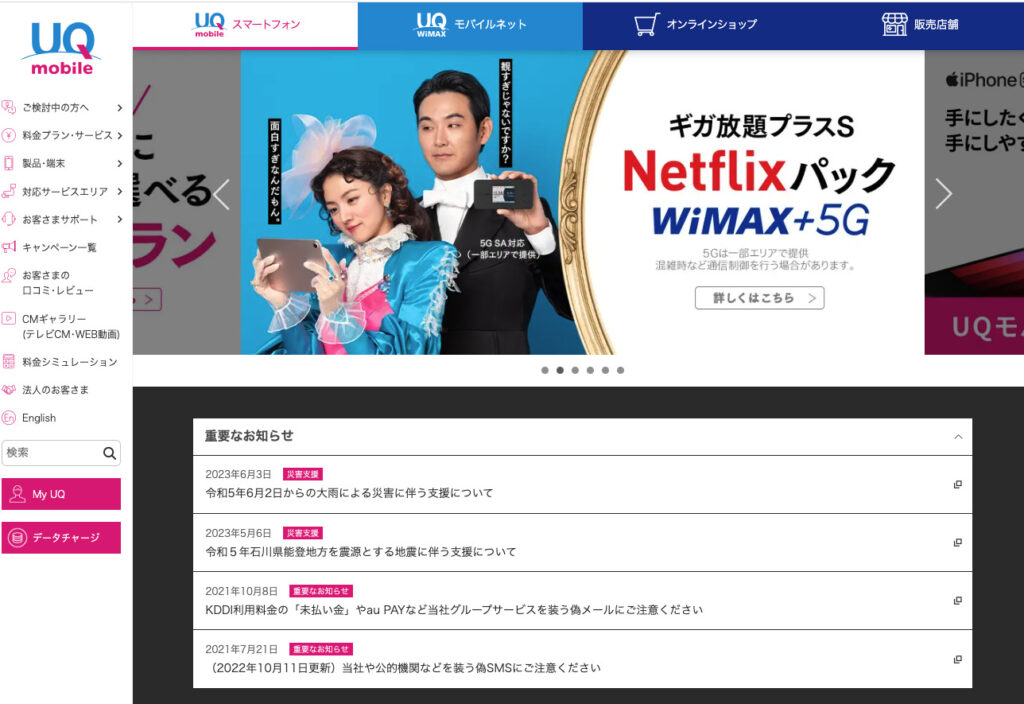Select the first carousel dot indicator
1024x704 pixels.
545,370
